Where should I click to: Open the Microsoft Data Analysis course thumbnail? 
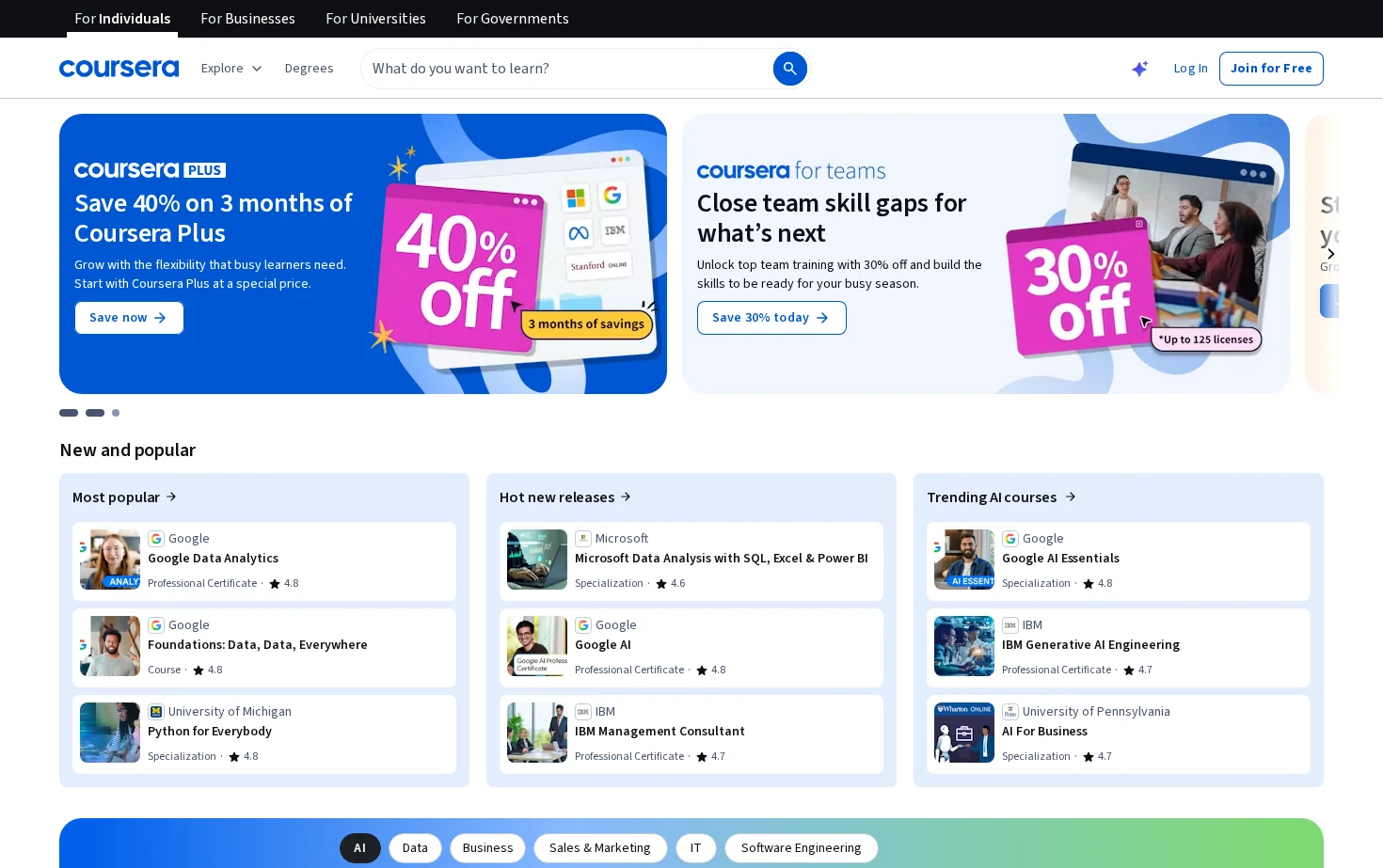pos(537,560)
